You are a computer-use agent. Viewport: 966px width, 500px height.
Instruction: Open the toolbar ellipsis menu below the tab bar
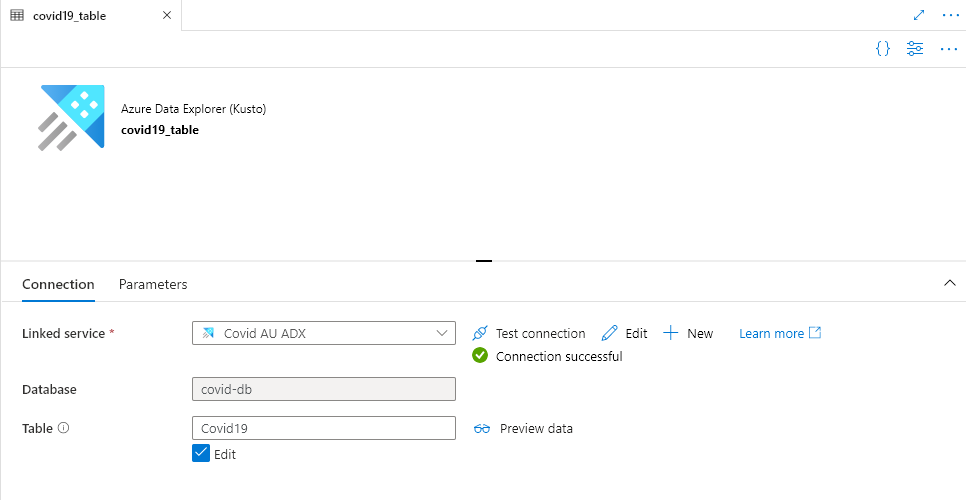pos(949,49)
